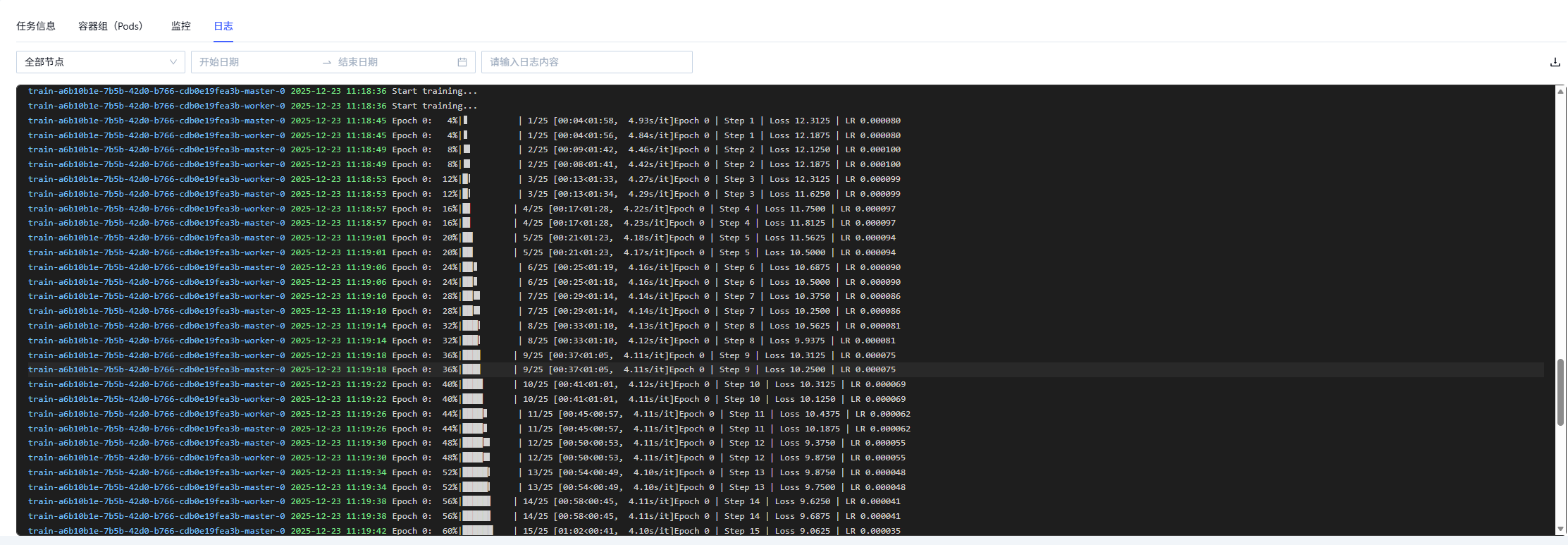This screenshot has height=545, width=1568.
Task: Open the calendar icon in date range
Action: (462, 62)
